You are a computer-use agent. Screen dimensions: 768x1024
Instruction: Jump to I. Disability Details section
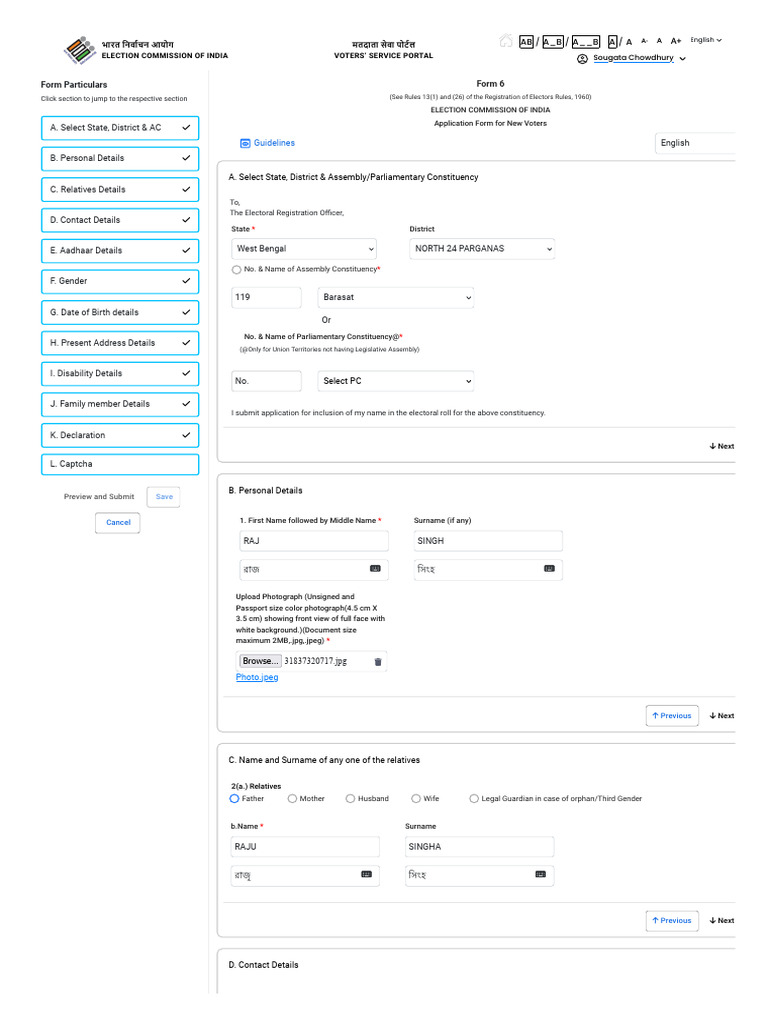pos(120,374)
